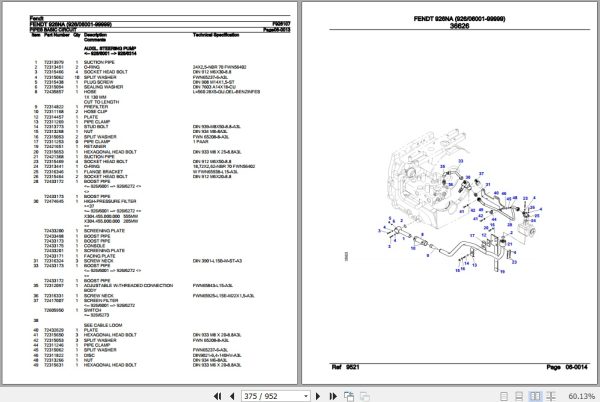600x402 pixels.
Task: Switch to continuous scrolling page view
Action: pos(519,396)
